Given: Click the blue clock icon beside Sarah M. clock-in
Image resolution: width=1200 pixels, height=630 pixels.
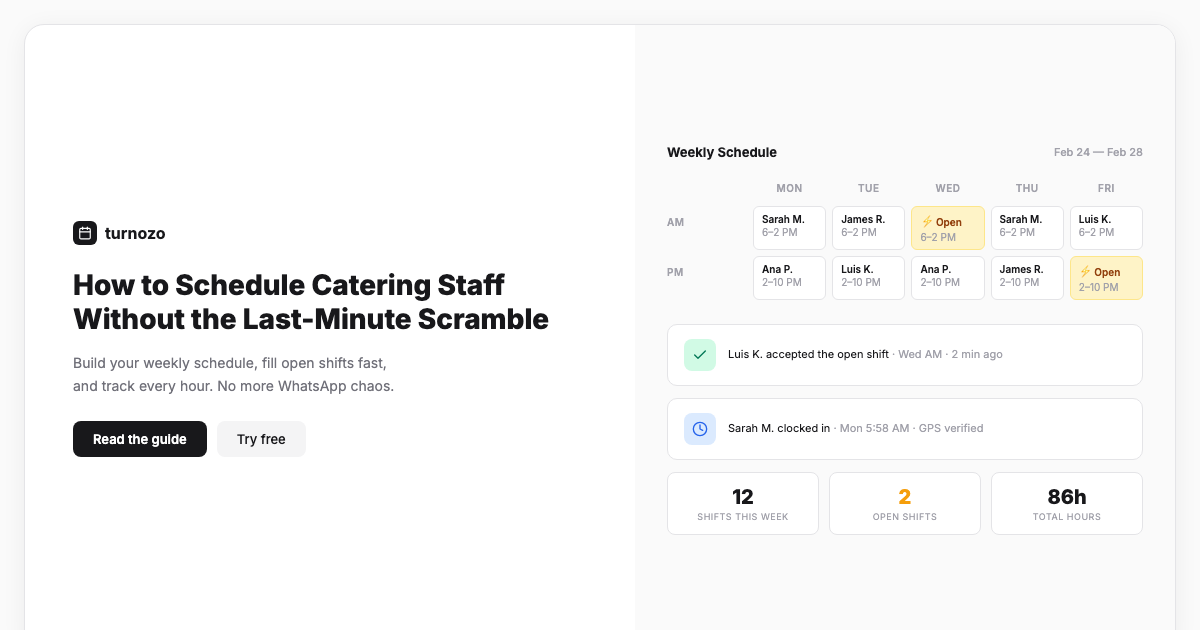Looking at the screenshot, I should (x=700, y=428).
